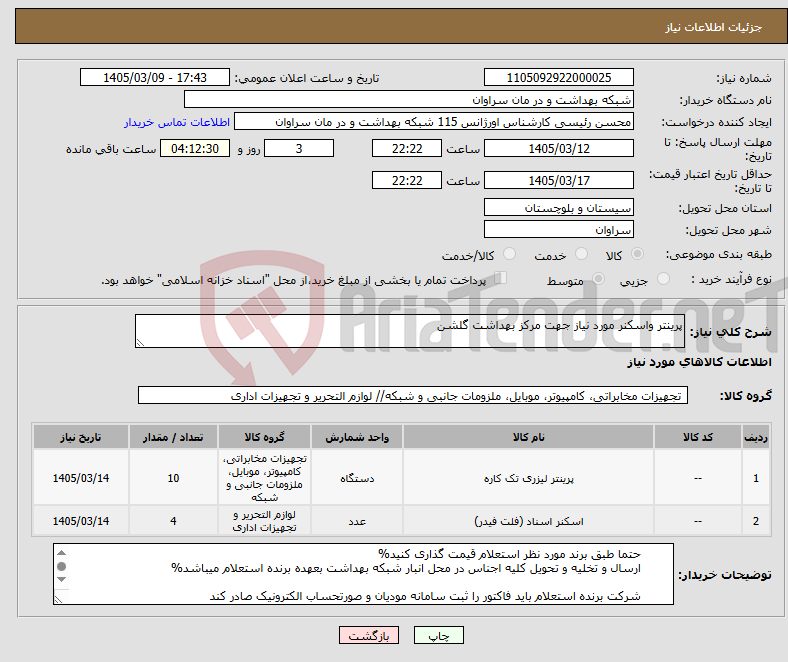
Task: Click the جزئیات اطلاعات نیاز header title
Action: 714,27
